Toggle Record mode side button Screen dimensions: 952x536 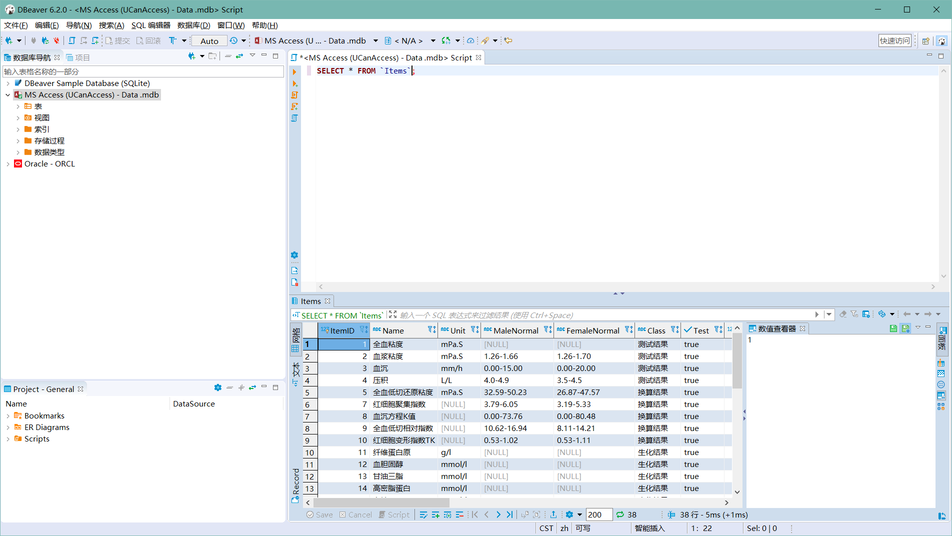[x=296, y=484]
